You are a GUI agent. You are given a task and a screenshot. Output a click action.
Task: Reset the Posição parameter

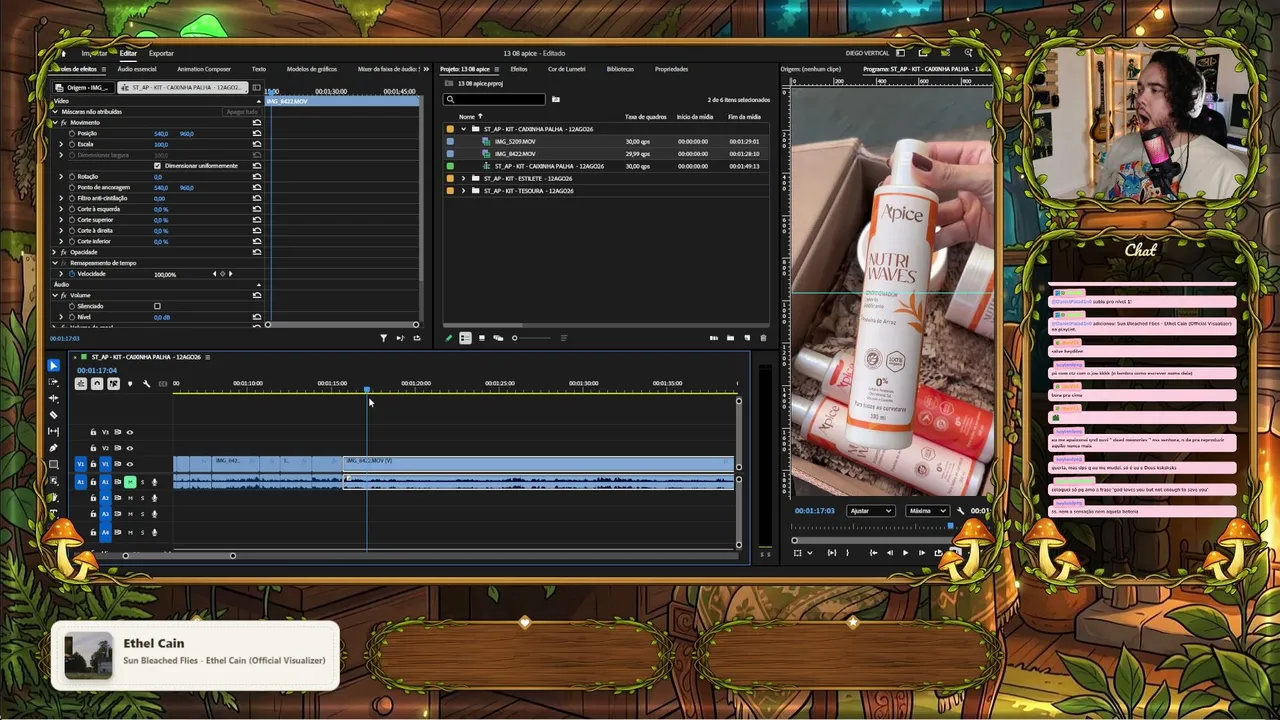click(257, 133)
